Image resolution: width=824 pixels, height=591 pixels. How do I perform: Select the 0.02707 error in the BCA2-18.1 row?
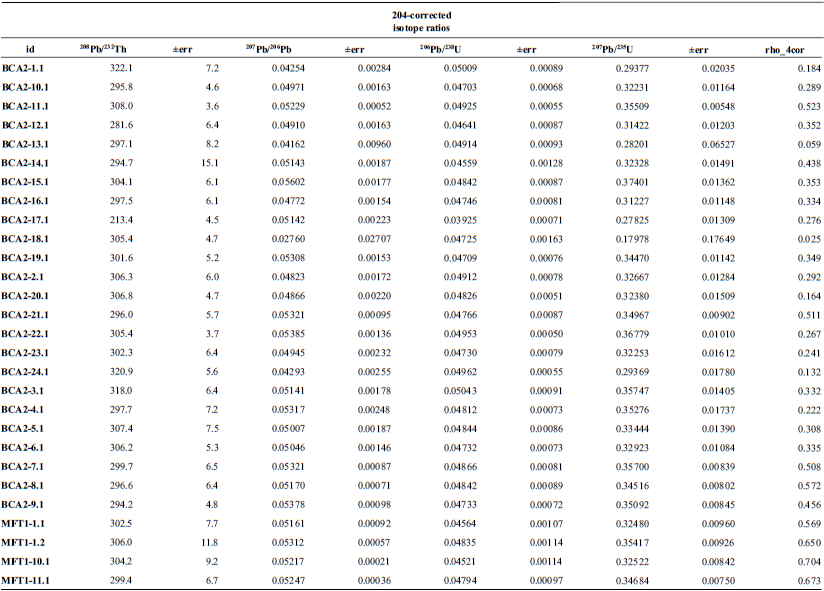(369, 239)
